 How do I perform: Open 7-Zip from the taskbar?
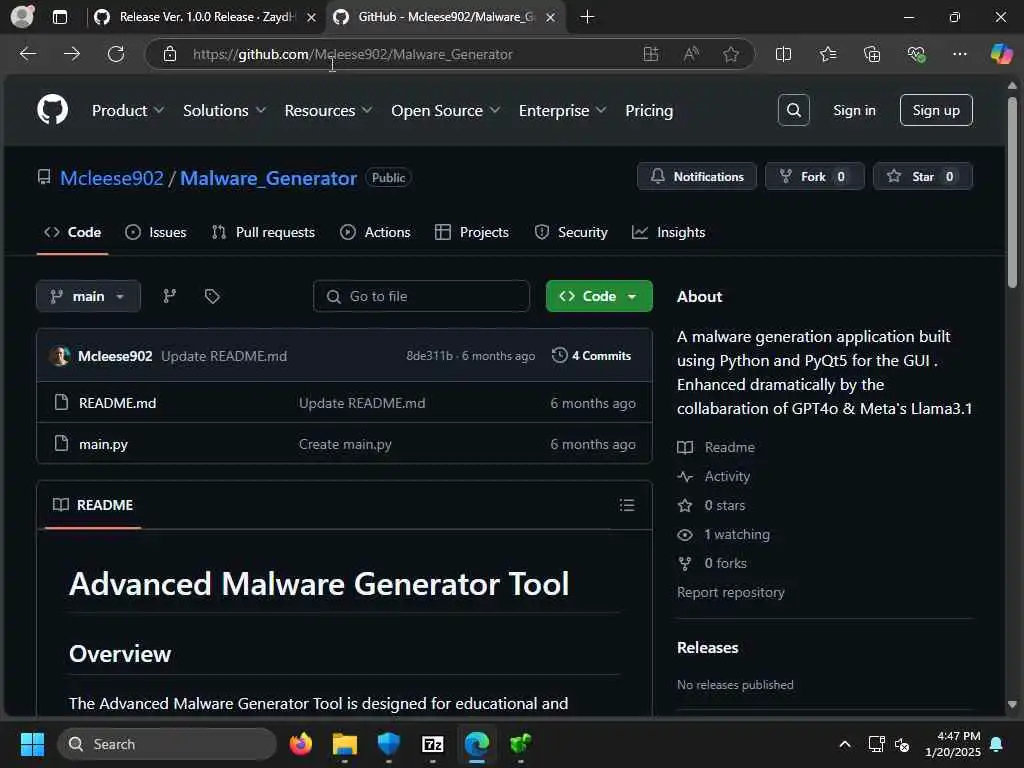[432, 744]
